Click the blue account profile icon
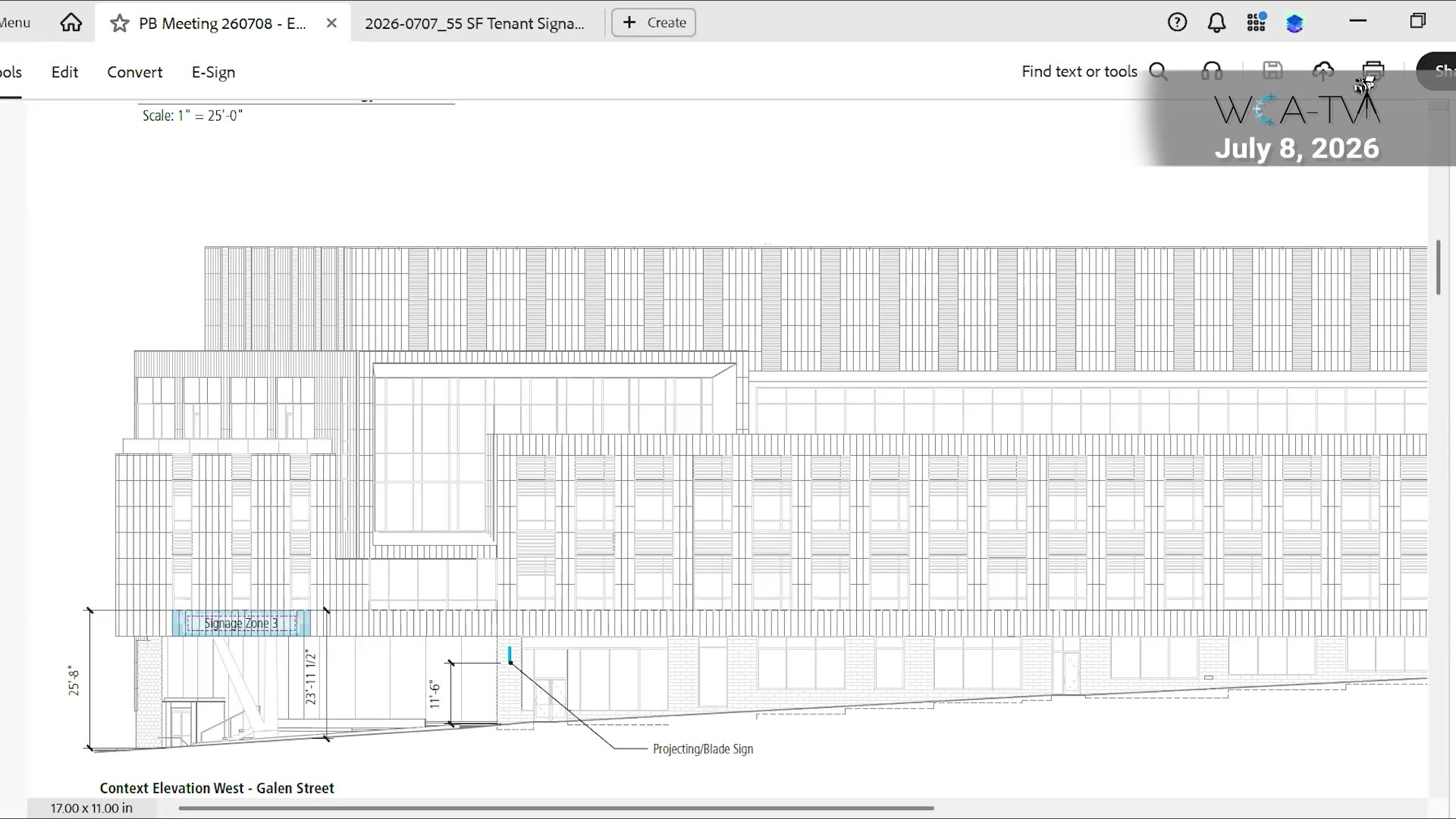The width and height of the screenshot is (1456, 819). (1294, 24)
